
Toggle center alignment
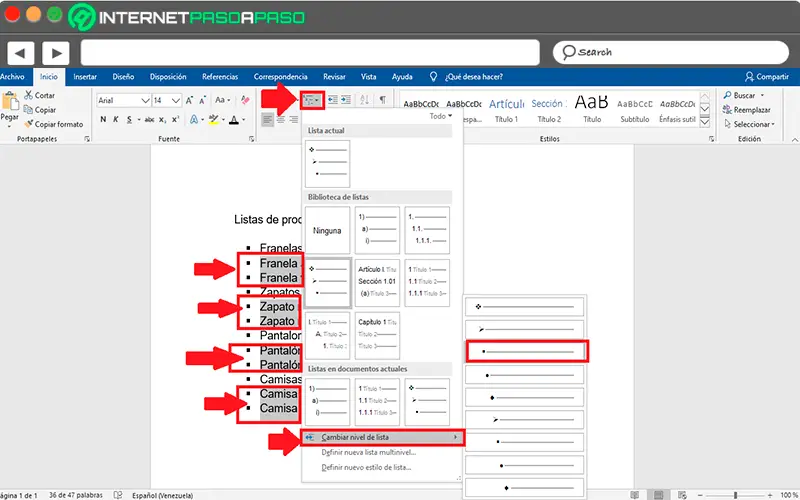(281, 120)
